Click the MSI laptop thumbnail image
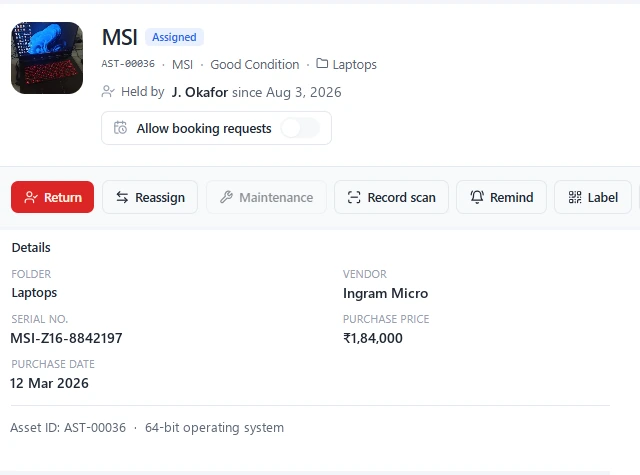 tap(47, 58)
